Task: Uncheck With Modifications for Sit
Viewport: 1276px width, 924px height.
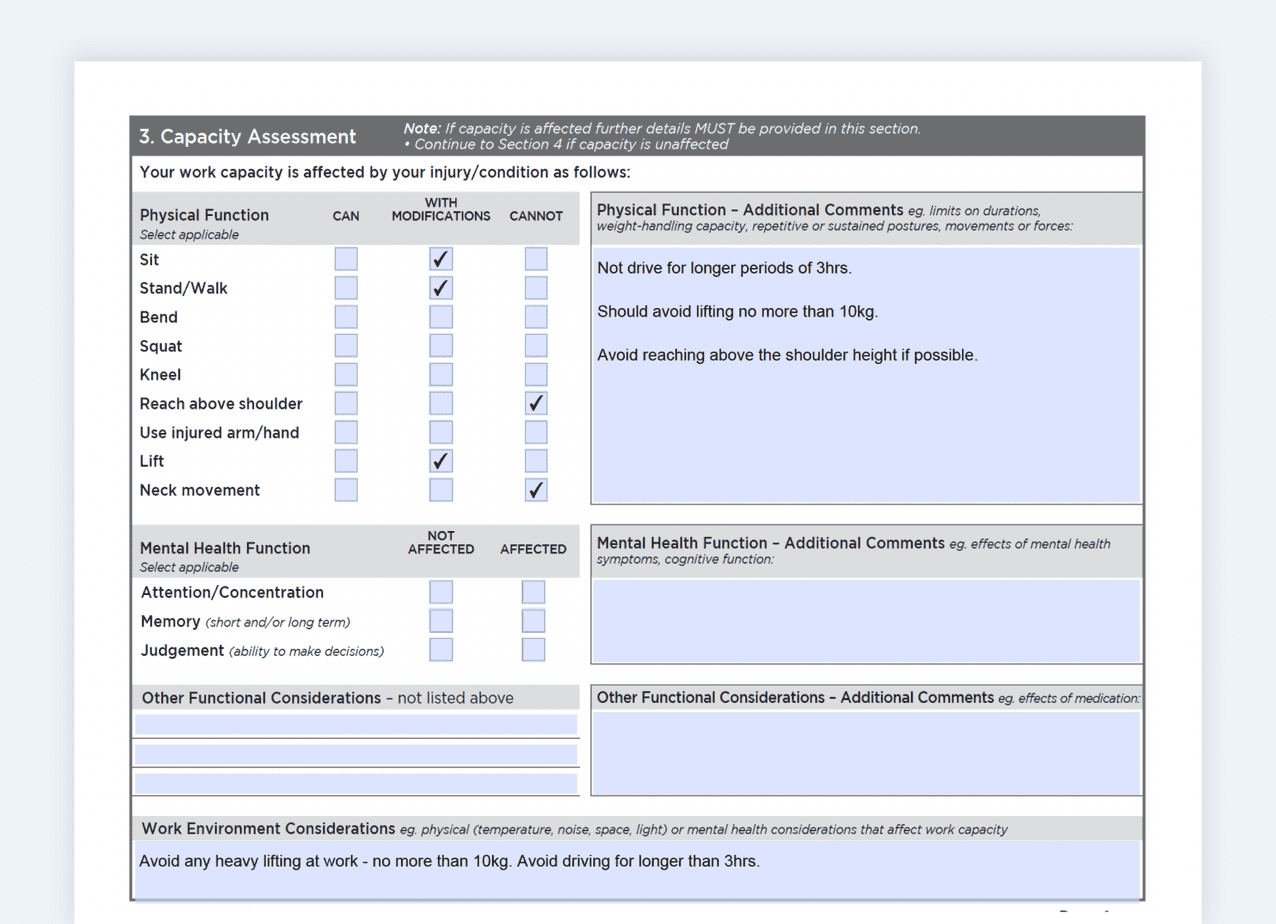Action: click(440, 258)
